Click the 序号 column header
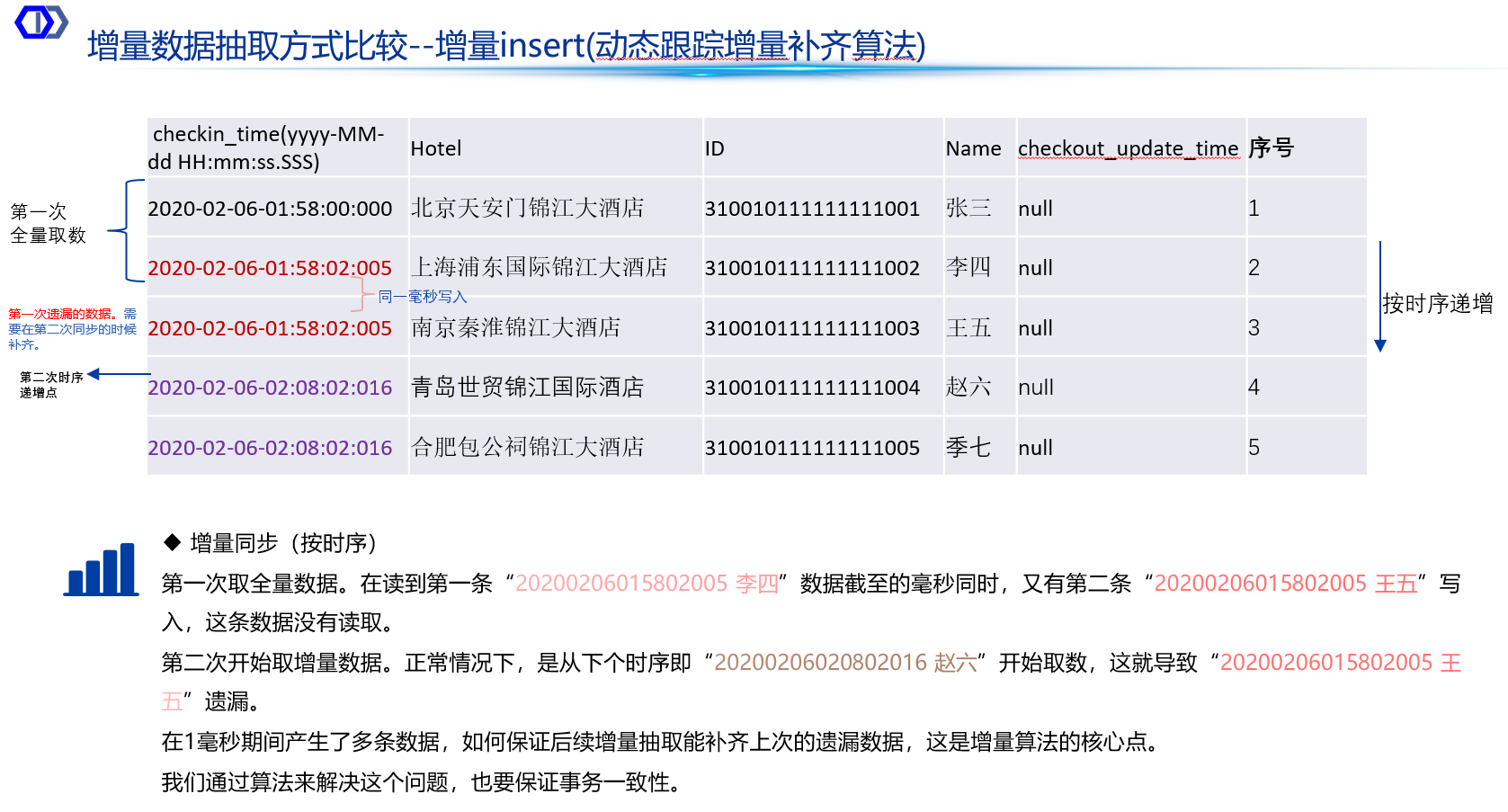Image resolution: width=1508 pixels, height=812 pixels. point(1271,148)
